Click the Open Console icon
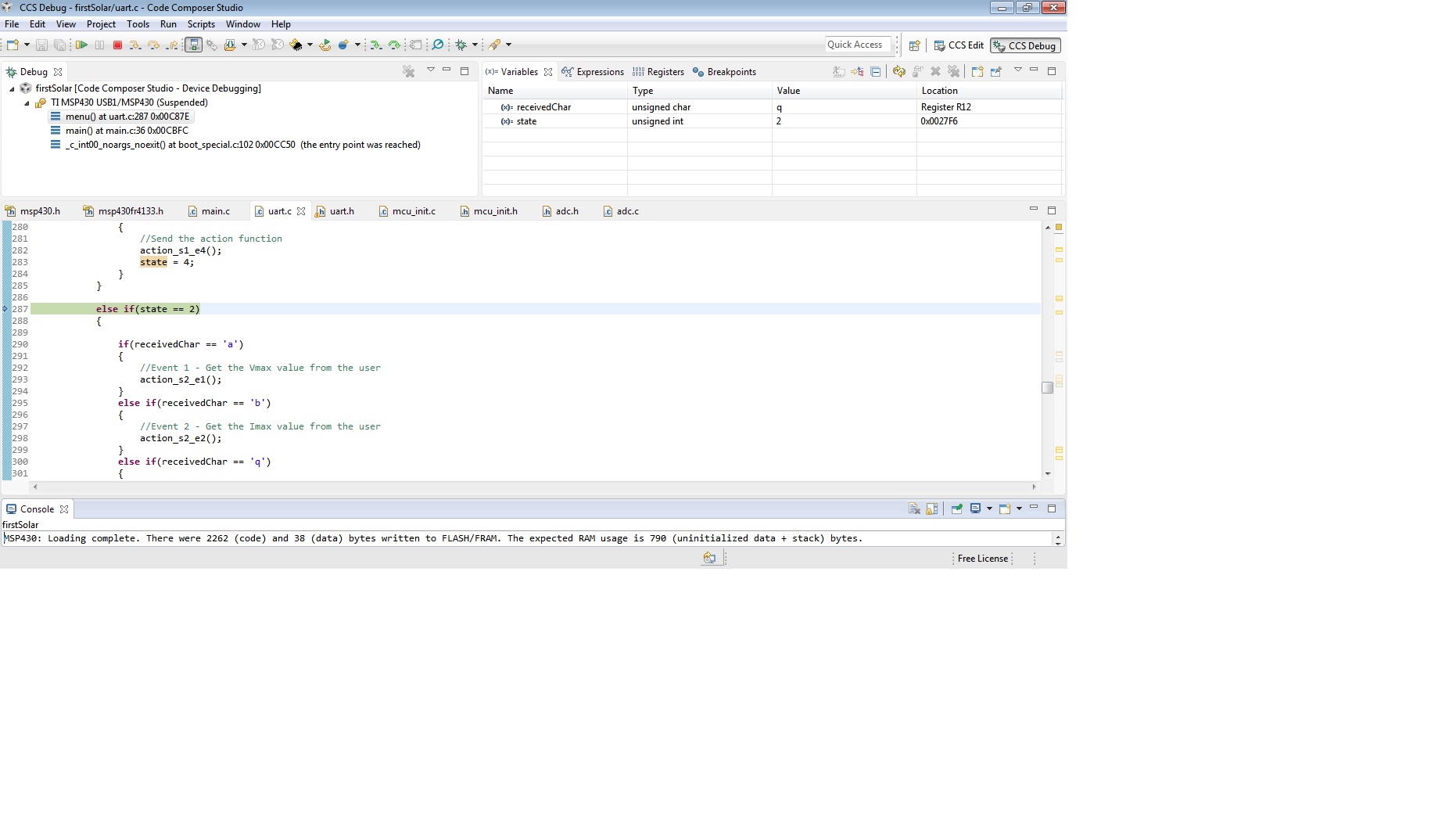1456x823 pixels. (x=1005, y=509)
